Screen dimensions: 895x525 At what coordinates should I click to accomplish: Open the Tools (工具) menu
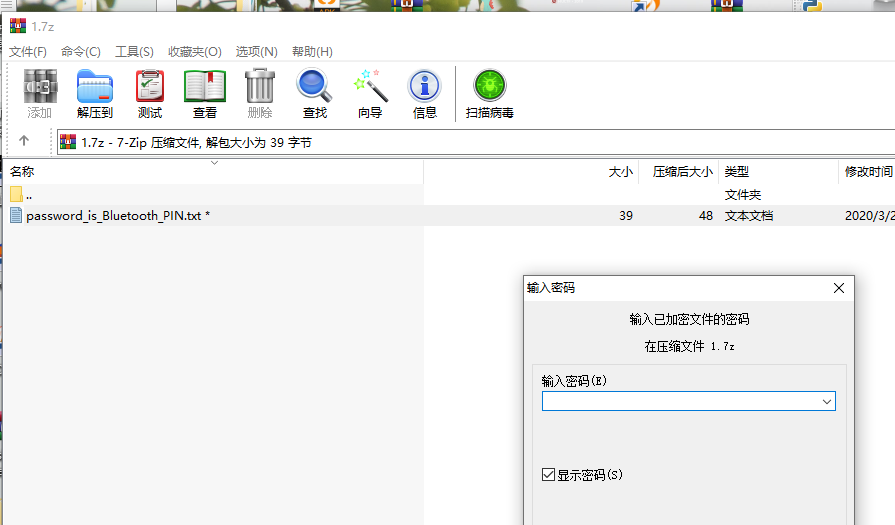tap(135, 52)
